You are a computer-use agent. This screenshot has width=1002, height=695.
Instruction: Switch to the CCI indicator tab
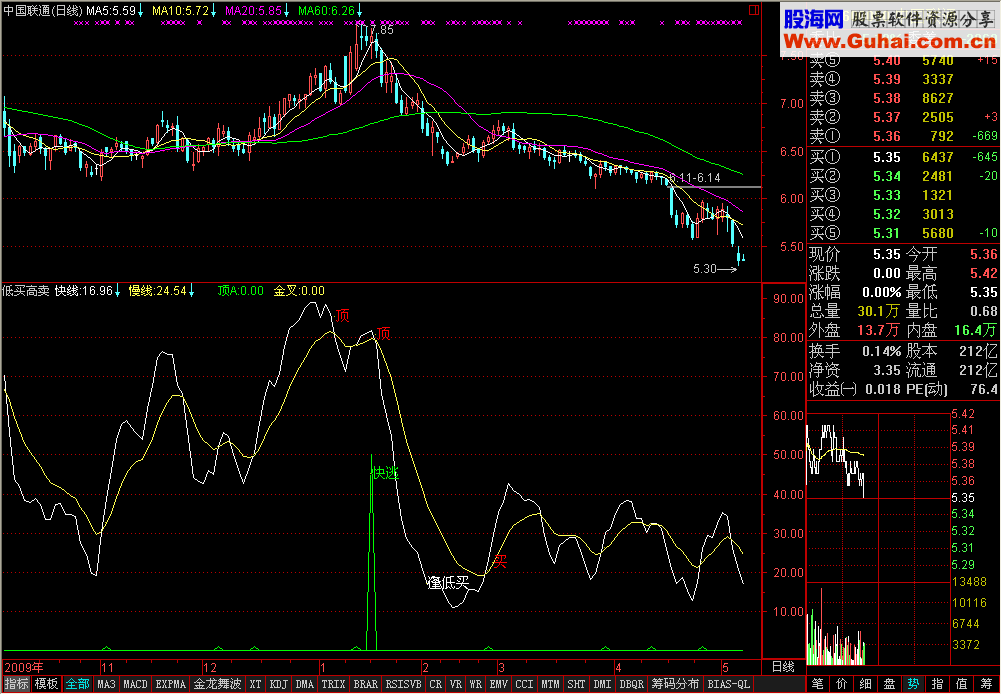tap(525, 684)
